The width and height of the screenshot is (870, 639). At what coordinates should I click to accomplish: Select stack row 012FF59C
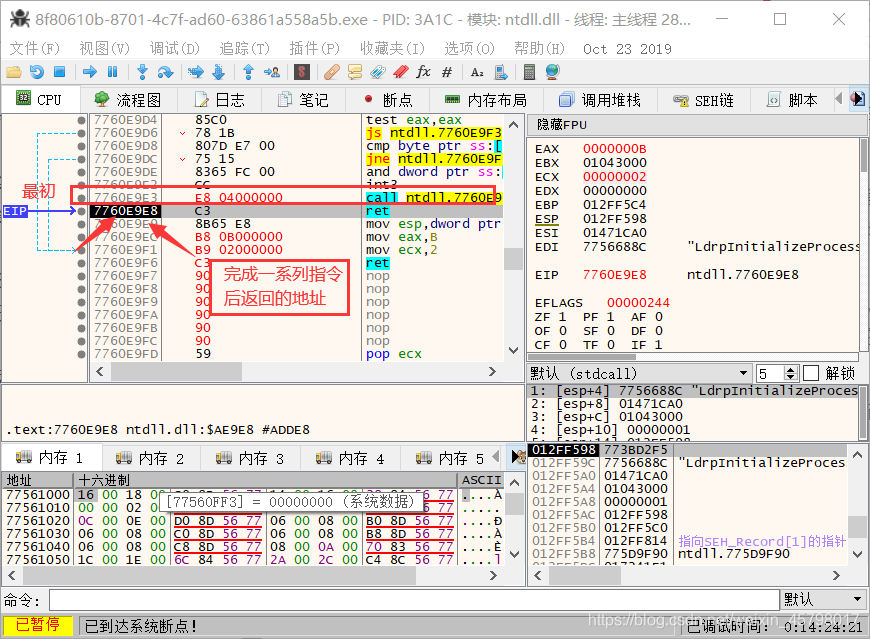688,463
